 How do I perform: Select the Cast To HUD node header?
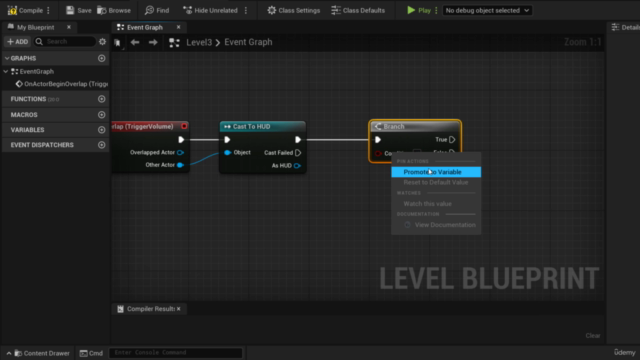click(262, 127)
